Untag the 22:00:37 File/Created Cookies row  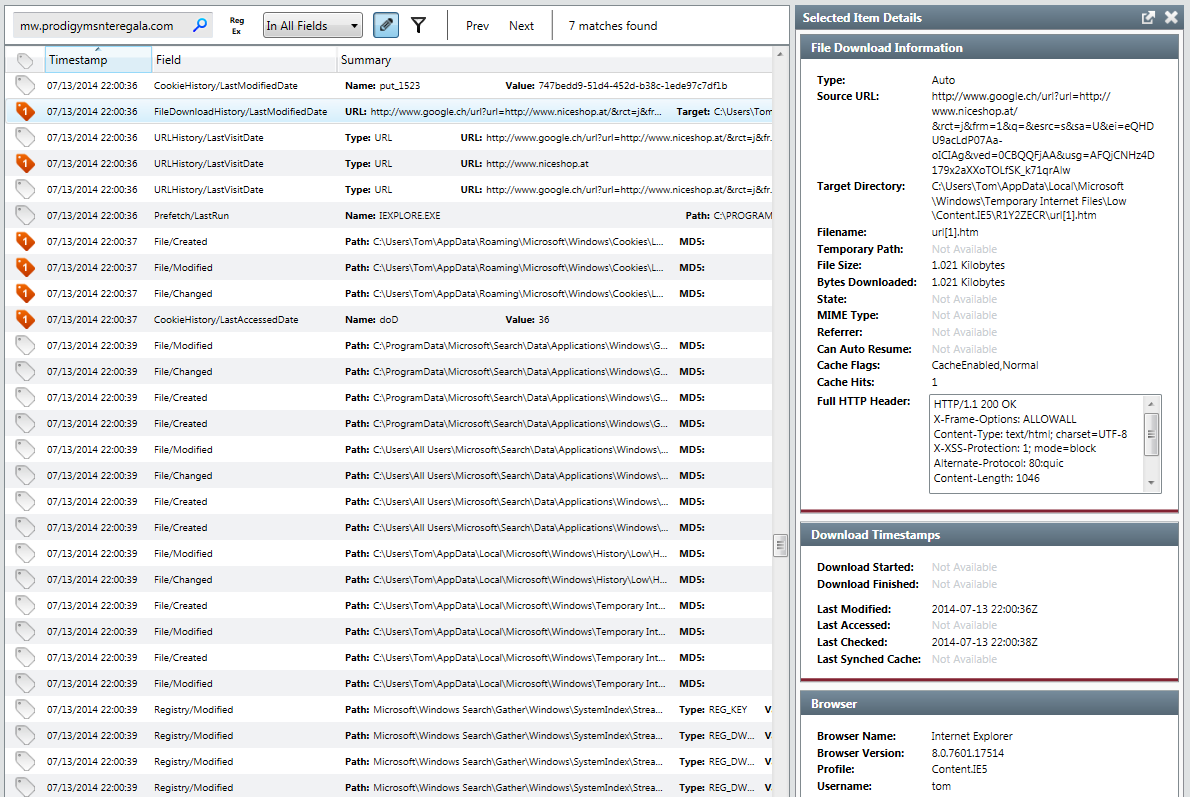click(x=25, y=241)
